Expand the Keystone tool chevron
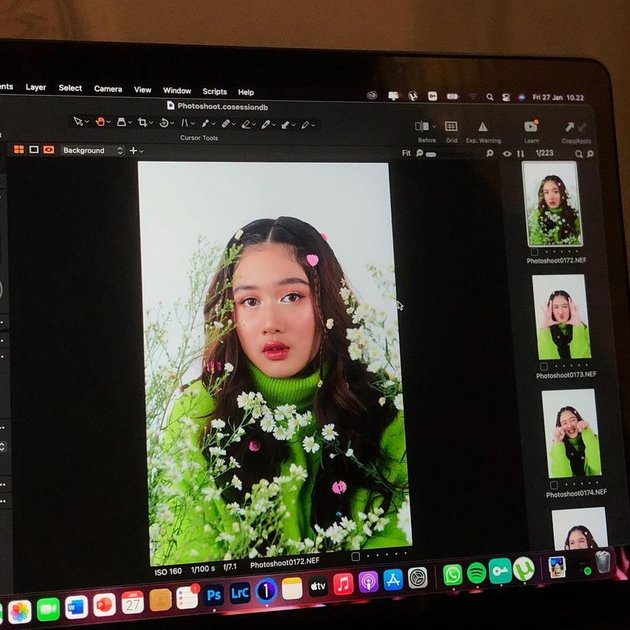The image size is (630, 630). point(193,124)
